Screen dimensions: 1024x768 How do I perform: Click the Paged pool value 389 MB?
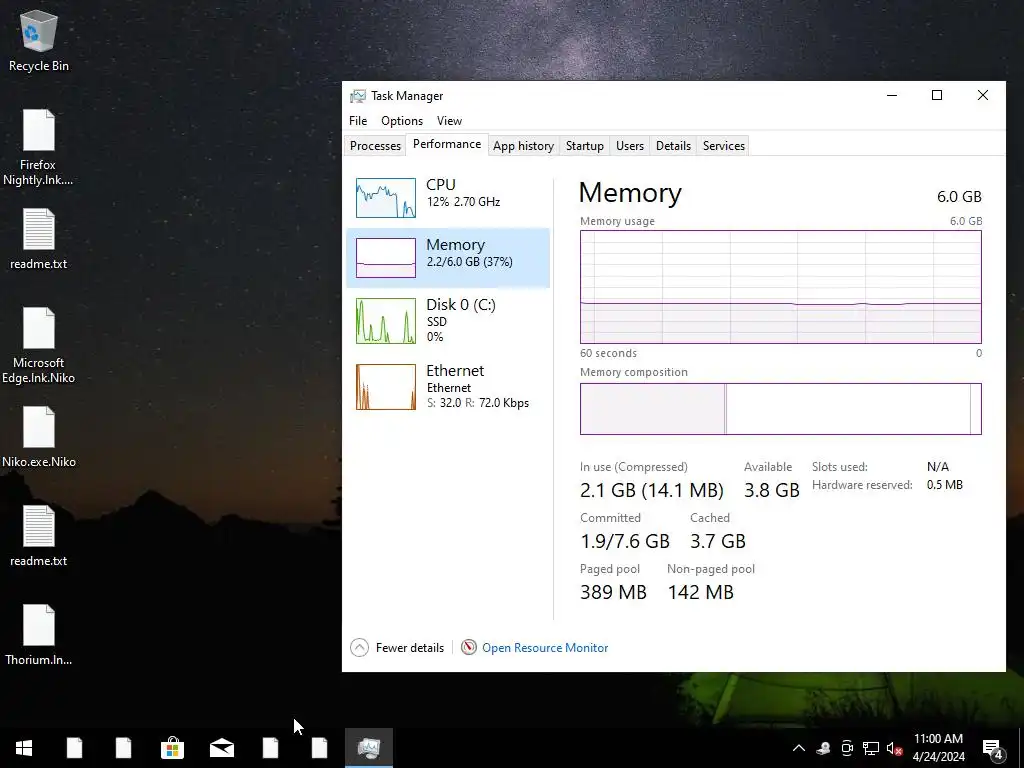tap(613, 592)
